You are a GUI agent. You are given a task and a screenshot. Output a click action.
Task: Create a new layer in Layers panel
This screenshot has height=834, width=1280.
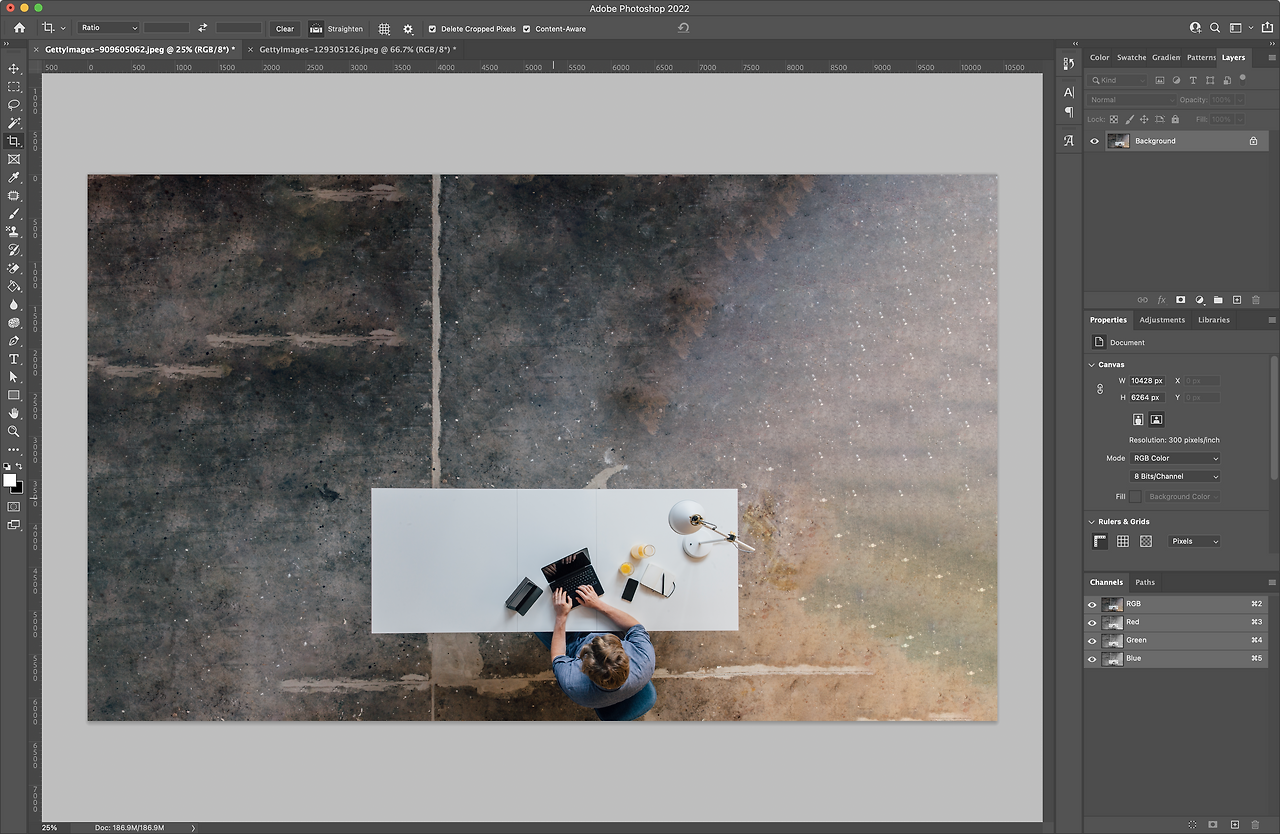1237,300
